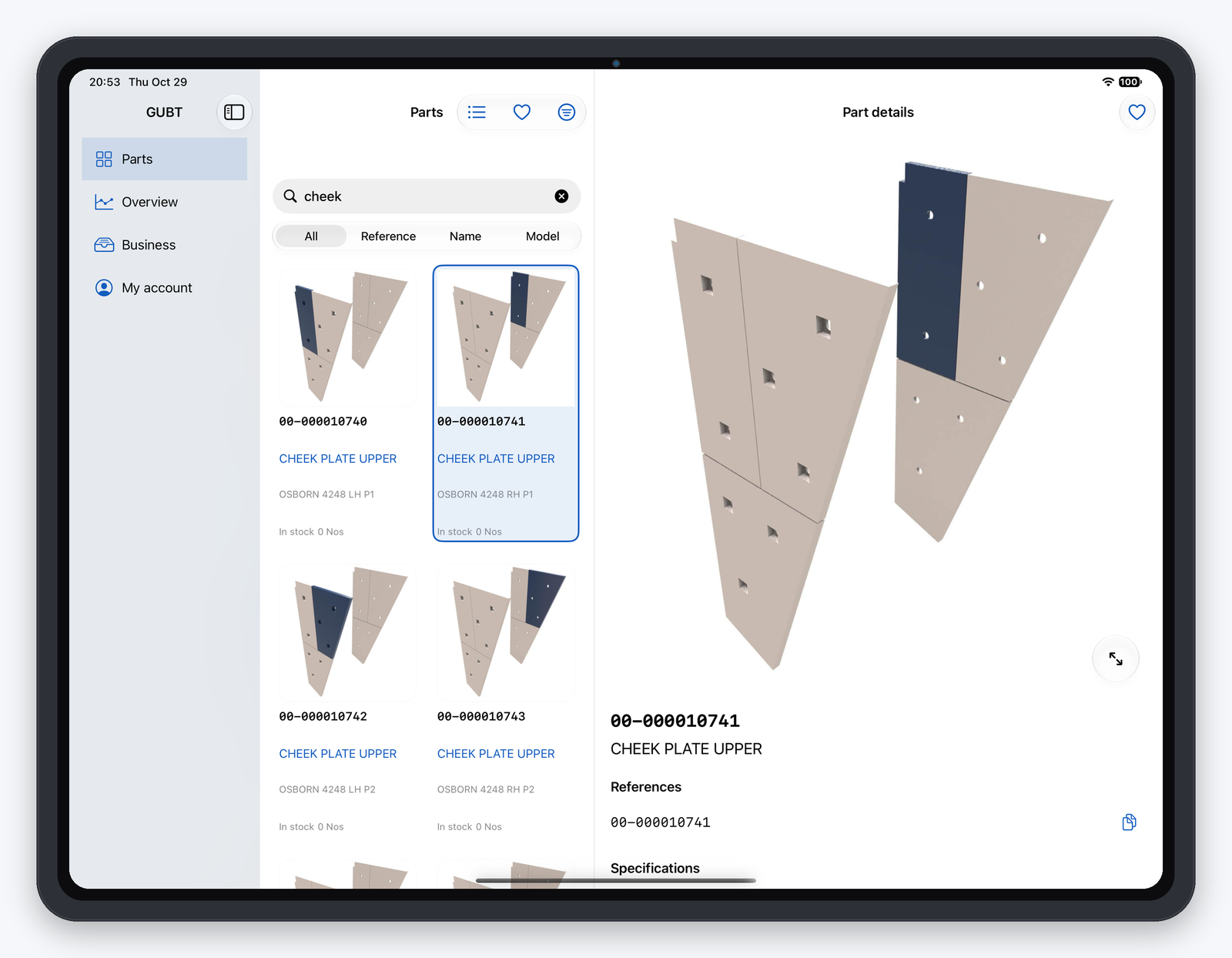The height and width of the screenshot is (958, 1232).
Task: Open the filter options icon
Action: (x=566, y=112)
